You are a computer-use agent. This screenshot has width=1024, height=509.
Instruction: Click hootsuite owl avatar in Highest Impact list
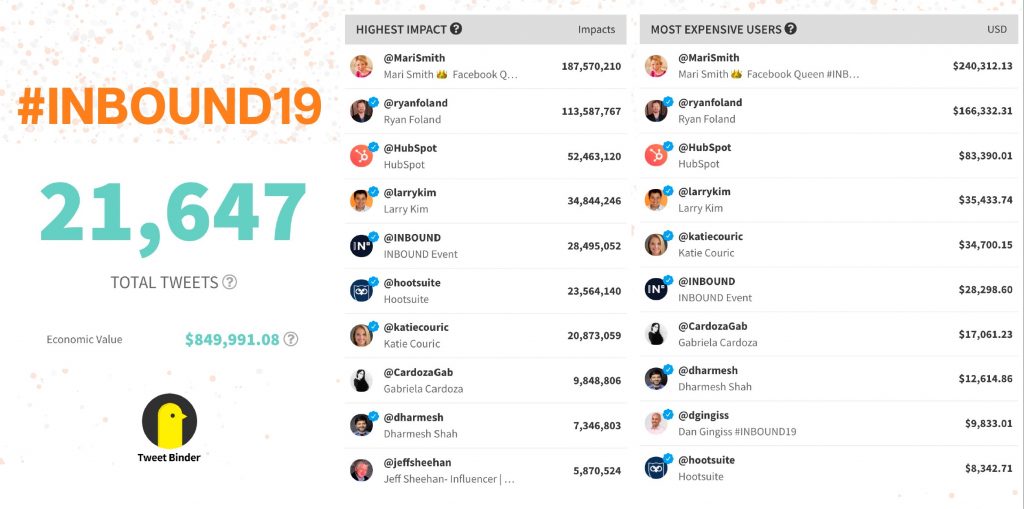click(x=362, y=291)
